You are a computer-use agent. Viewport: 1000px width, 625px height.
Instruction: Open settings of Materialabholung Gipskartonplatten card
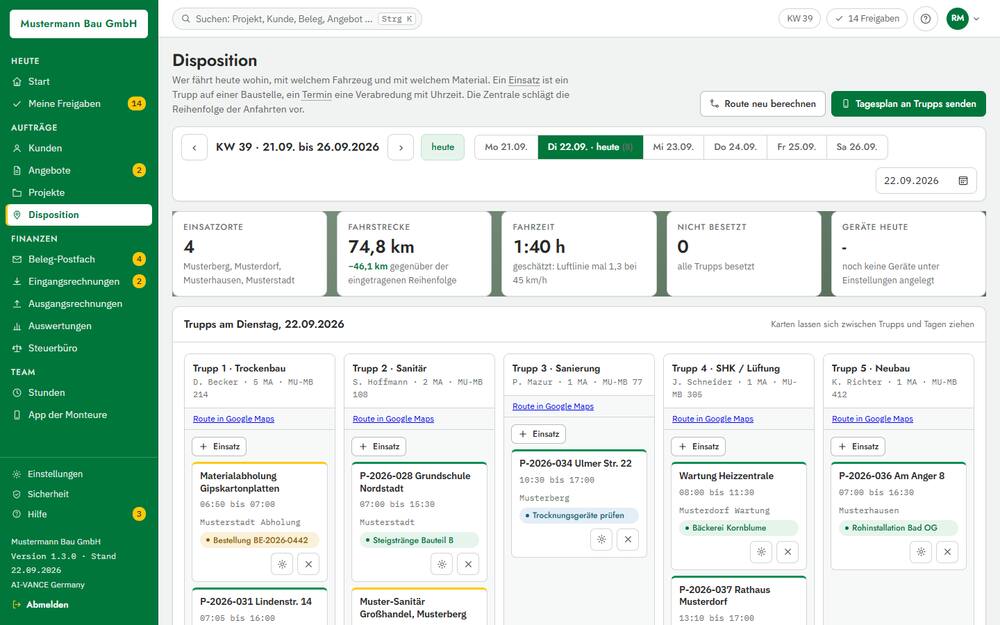(x=282, y=564)
